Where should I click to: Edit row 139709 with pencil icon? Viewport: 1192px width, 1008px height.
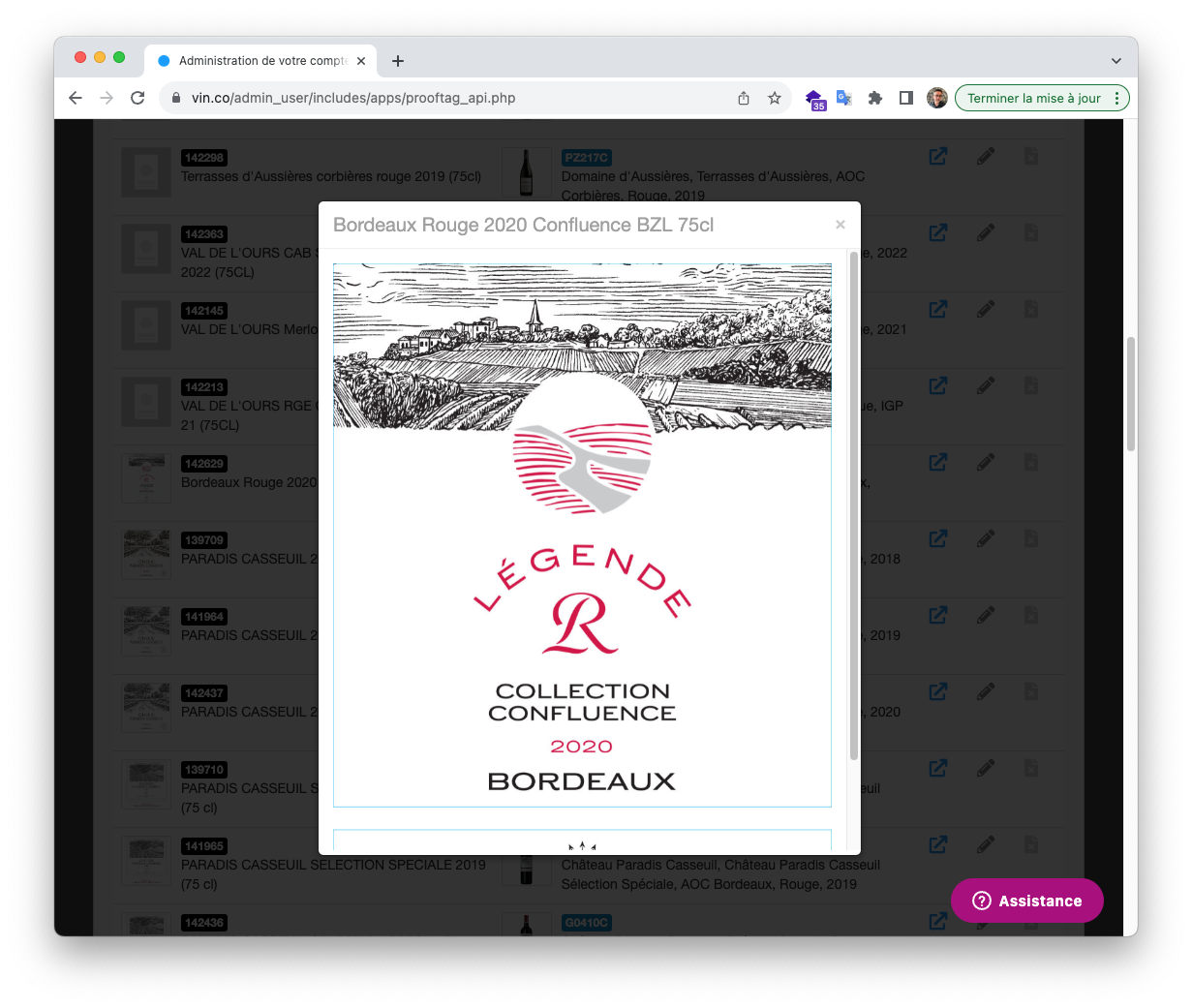coord(986,538)
